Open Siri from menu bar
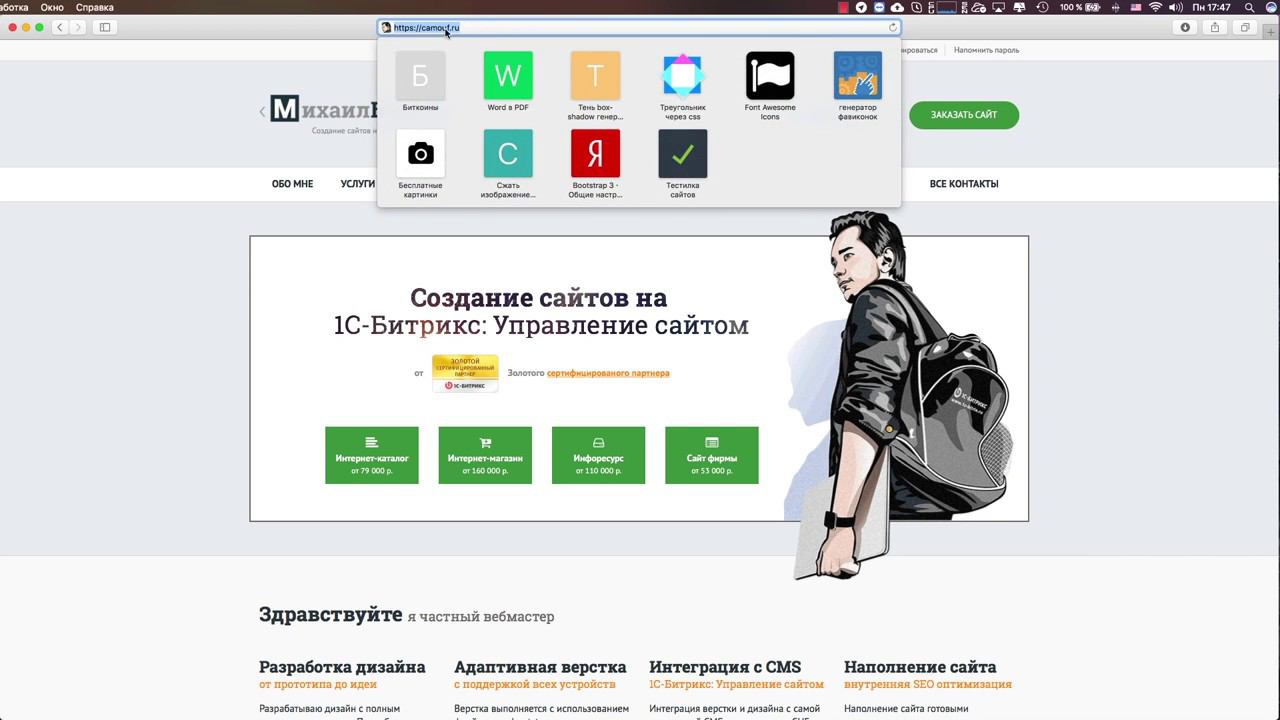The height and width of the screenshot is (720, 1280). [x=1270, y=7]
